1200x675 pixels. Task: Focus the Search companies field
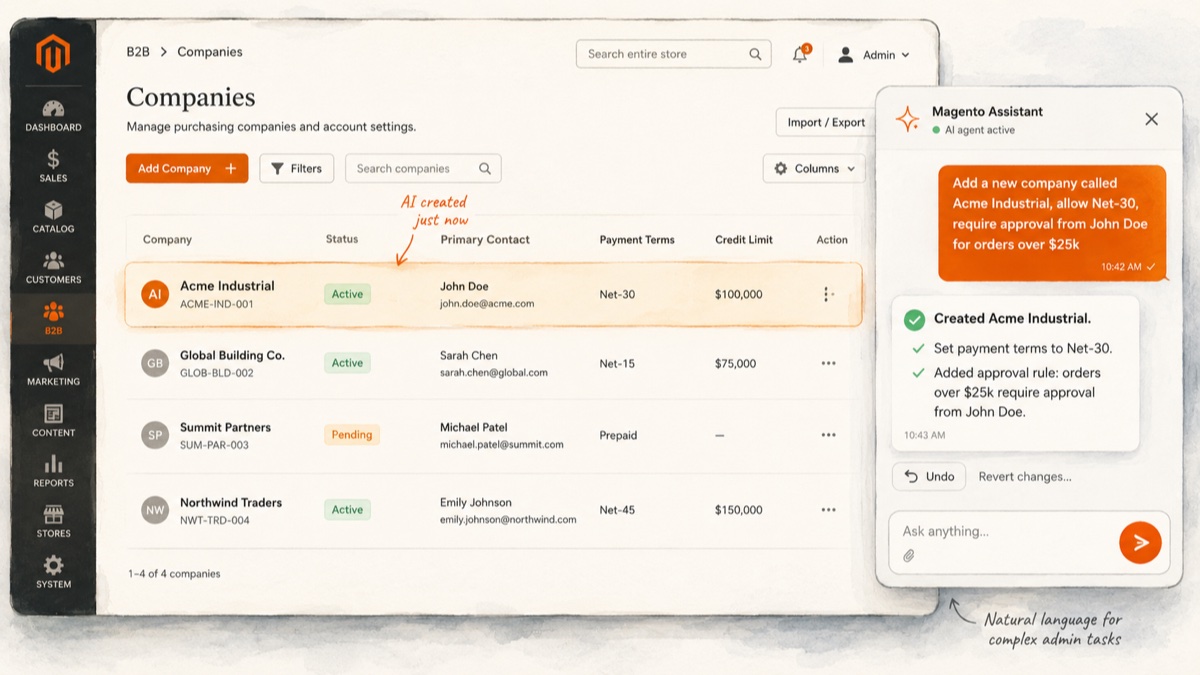[x=423, y=169]
